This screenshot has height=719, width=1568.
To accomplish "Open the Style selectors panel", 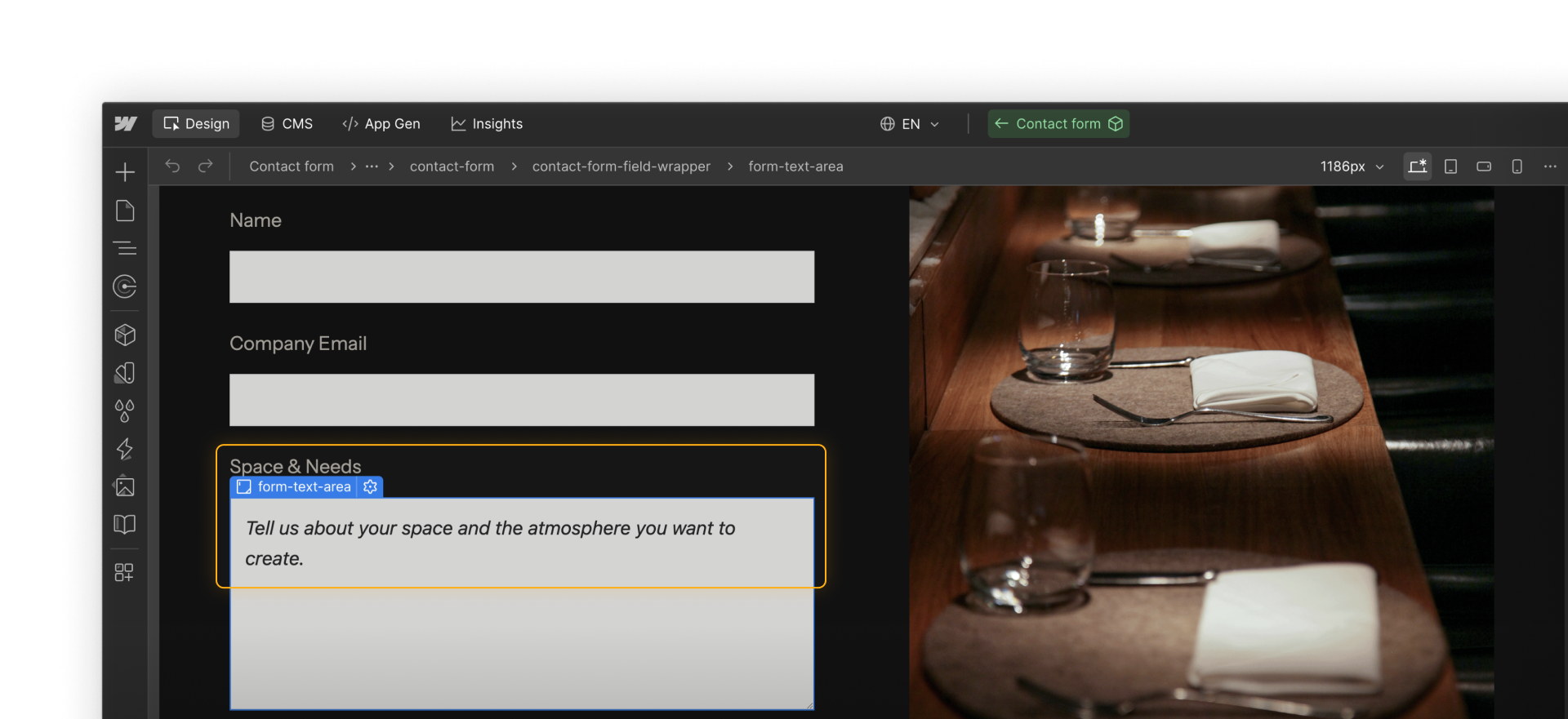I will (x=125, y=373).
